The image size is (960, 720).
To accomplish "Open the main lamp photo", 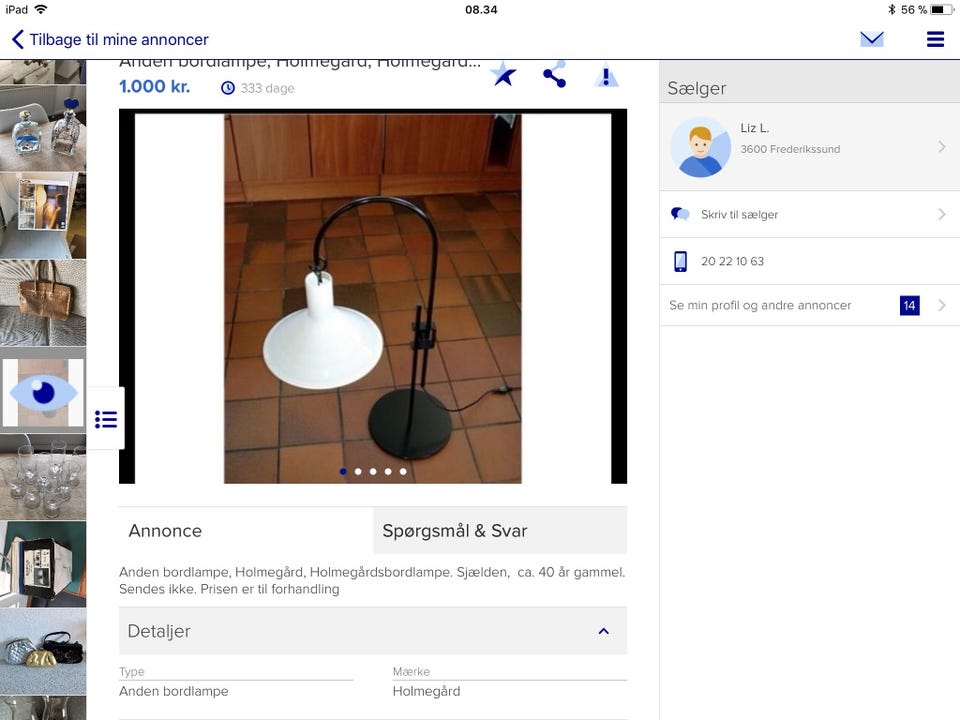I will click(373, 296).
